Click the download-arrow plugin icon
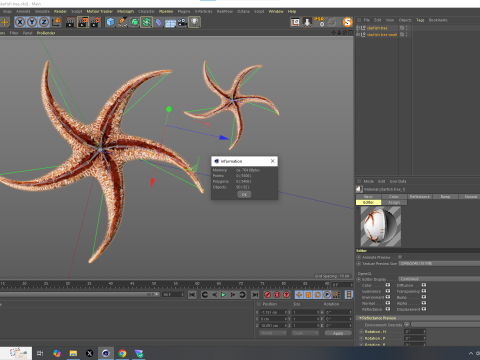The height and width of the screenshot is (360, 480). (307, 22)
